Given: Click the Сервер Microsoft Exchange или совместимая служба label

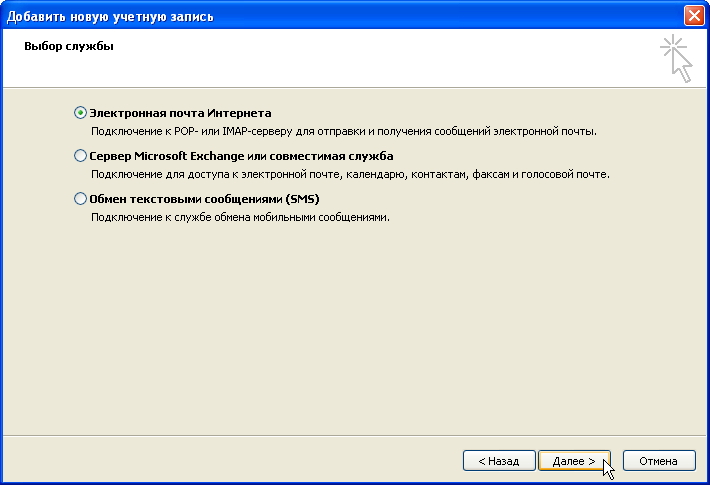Looking at the screenshot, I should pos(241,156).
